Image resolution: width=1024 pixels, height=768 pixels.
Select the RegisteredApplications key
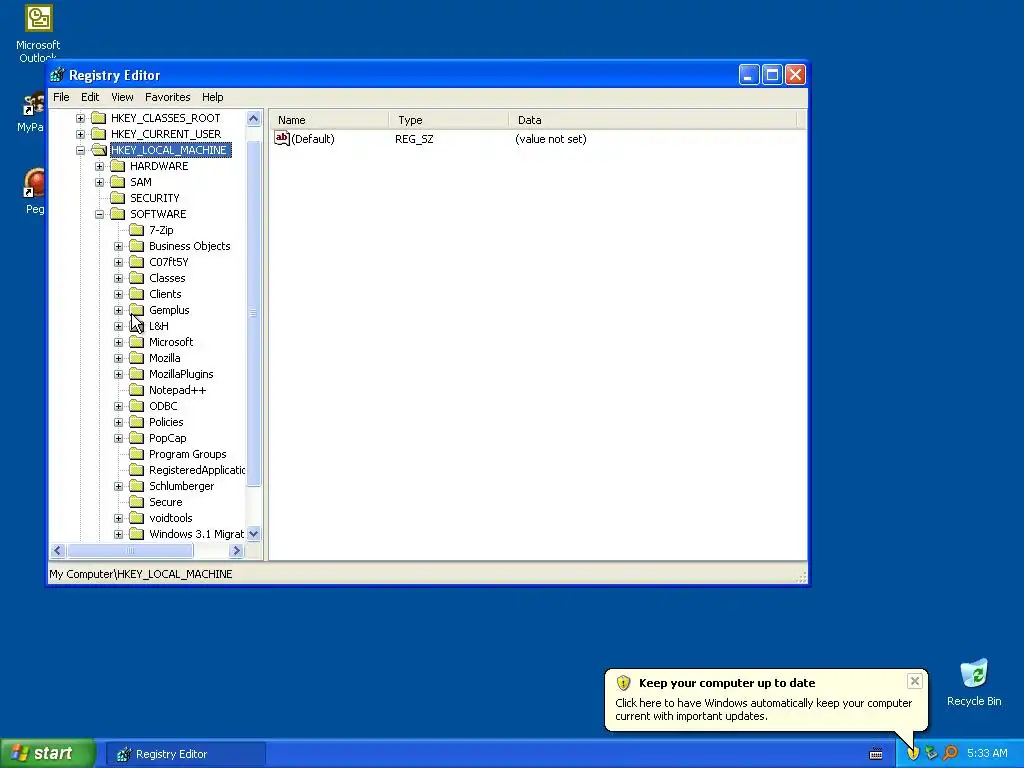click(x=197, y=470)
